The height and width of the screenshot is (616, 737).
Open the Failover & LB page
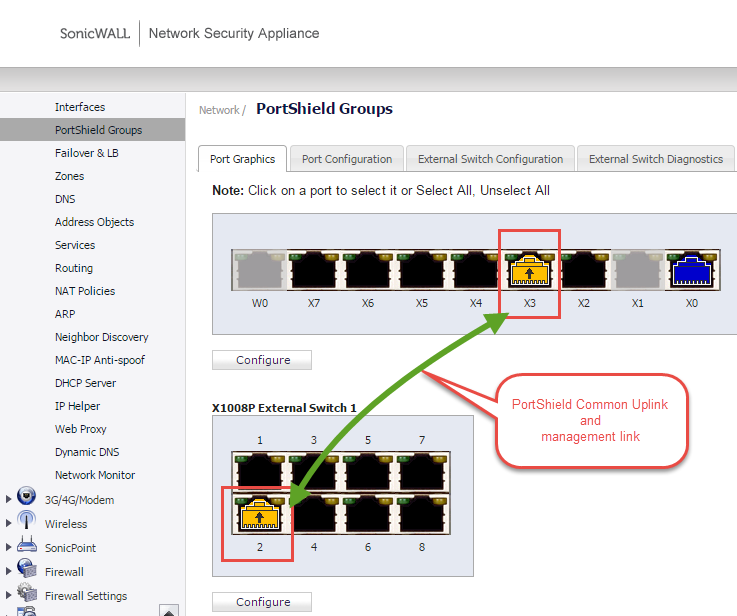[86, 153]
